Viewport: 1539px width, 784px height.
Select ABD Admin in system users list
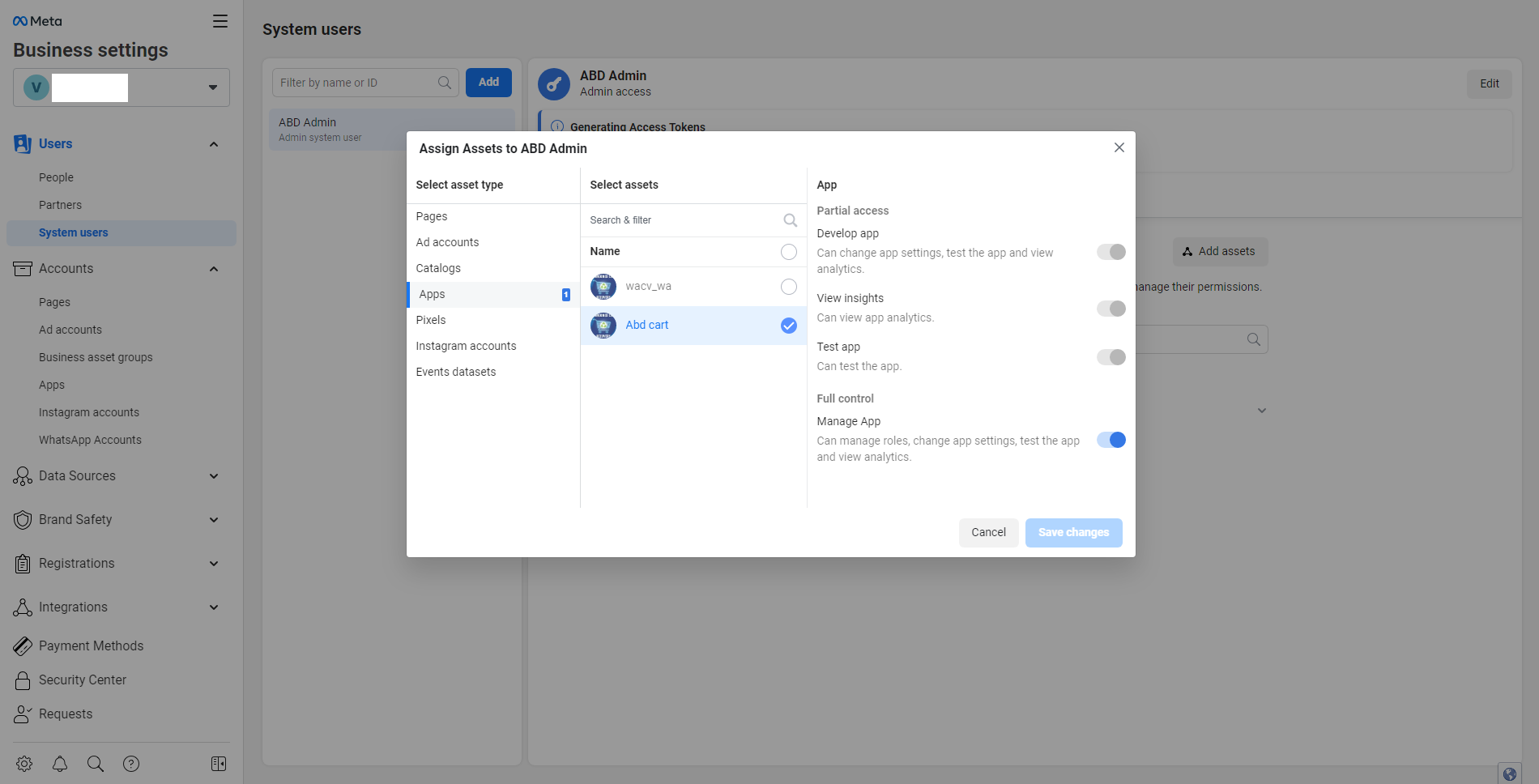point(392,130)
